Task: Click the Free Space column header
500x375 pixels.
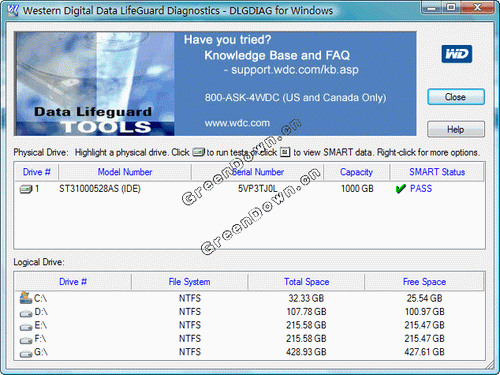Action: (x=424, y=282)
